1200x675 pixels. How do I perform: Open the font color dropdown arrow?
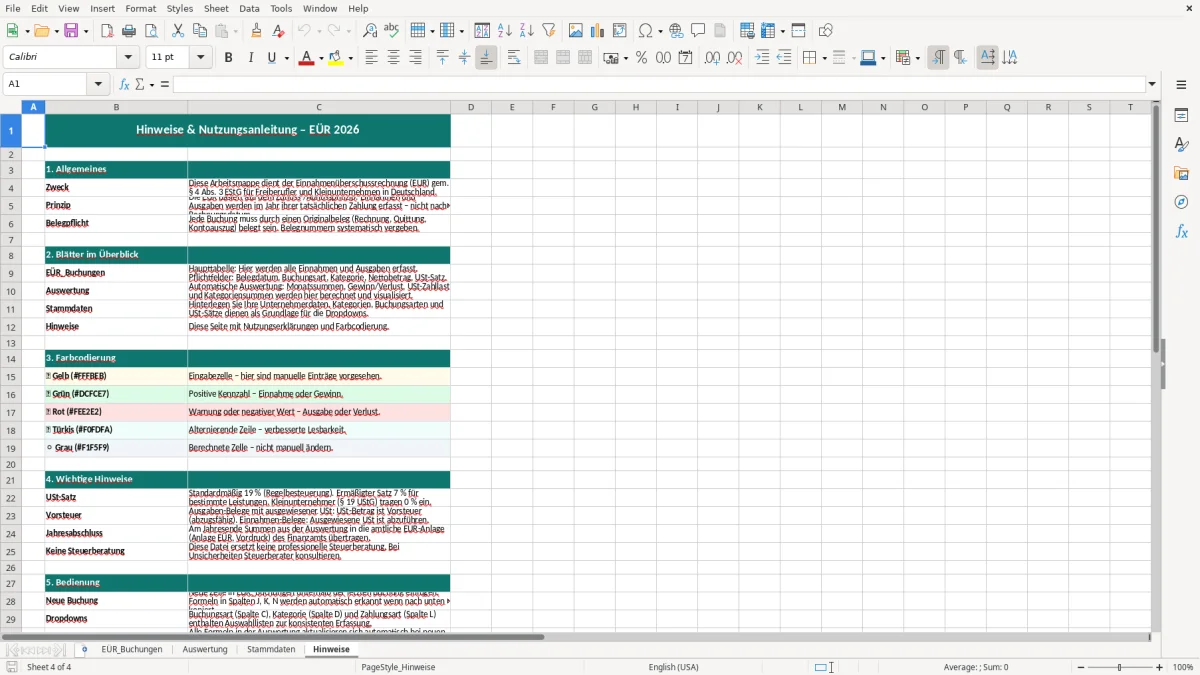320,58
